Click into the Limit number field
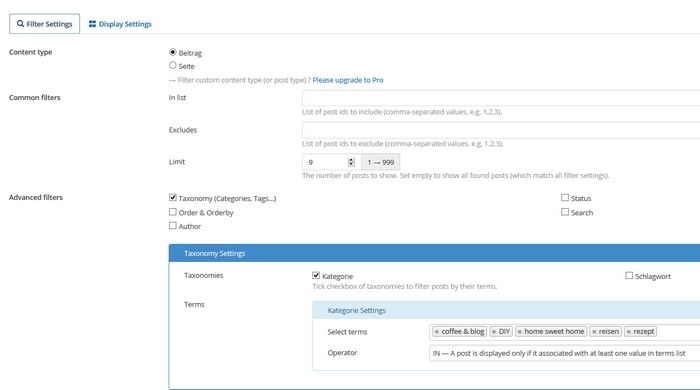 click(x=331, y=162)
